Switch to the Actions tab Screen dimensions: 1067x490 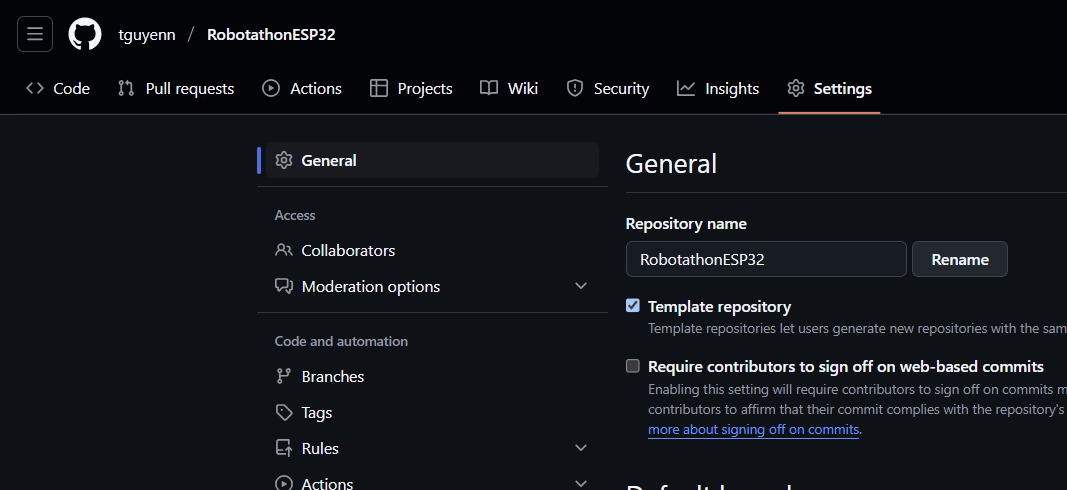pos(302,88)
